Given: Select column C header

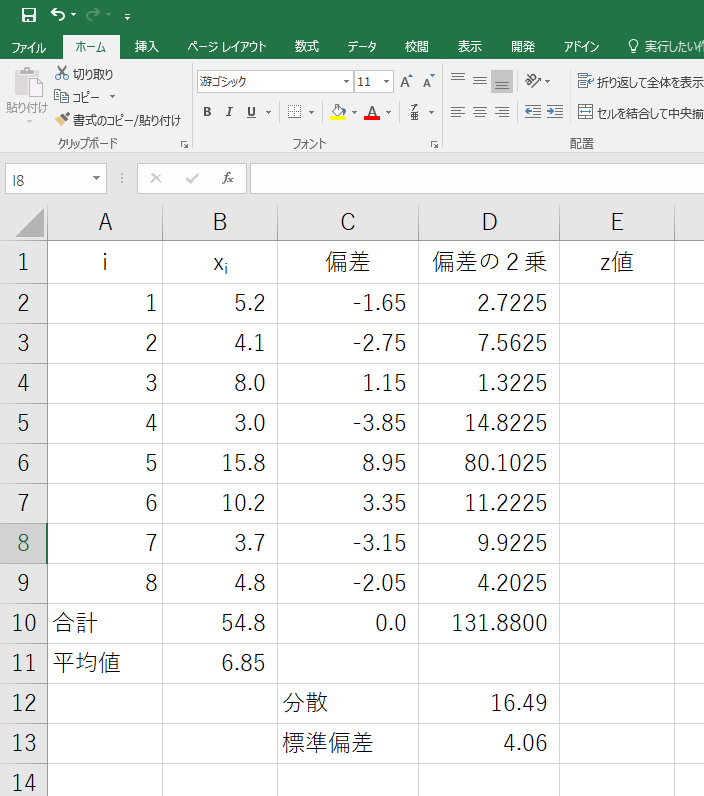Looking at the screenshot, I should click(348, 222).
